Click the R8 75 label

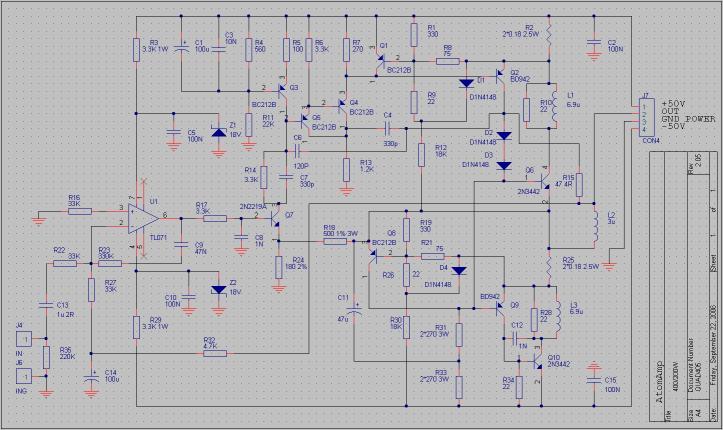tap(447, 51)
